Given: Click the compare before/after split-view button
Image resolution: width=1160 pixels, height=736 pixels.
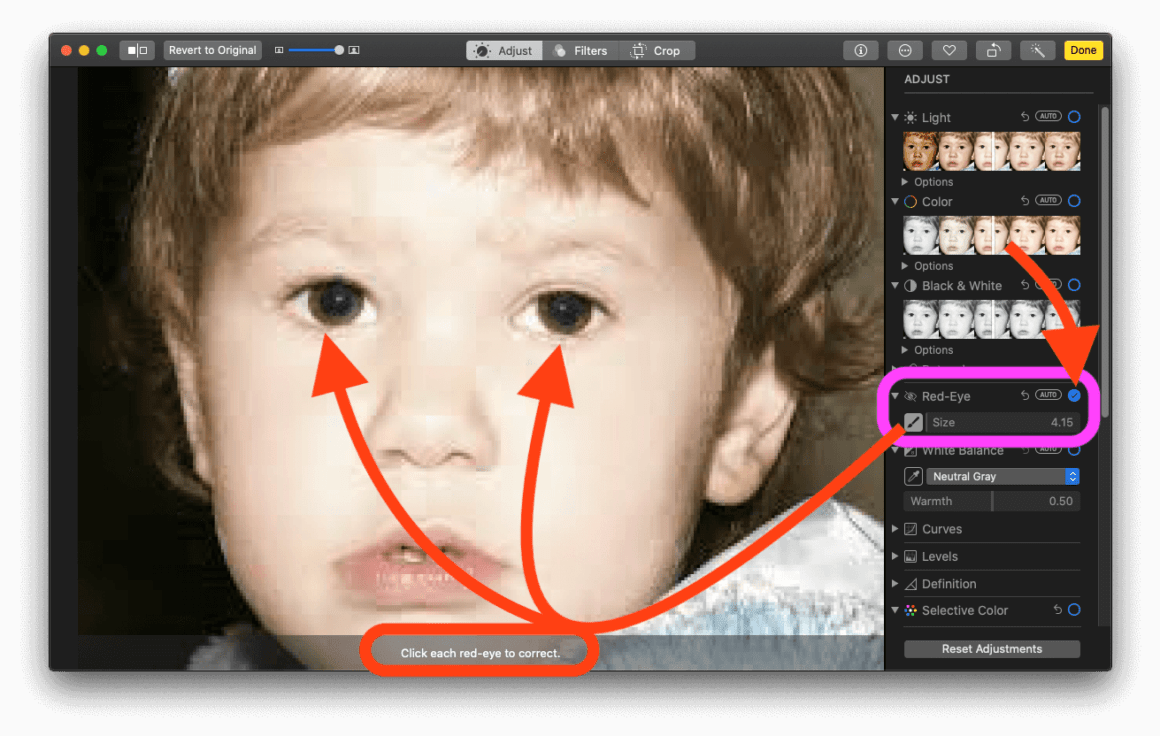Looking at the screenshot, I should point(137,50).
